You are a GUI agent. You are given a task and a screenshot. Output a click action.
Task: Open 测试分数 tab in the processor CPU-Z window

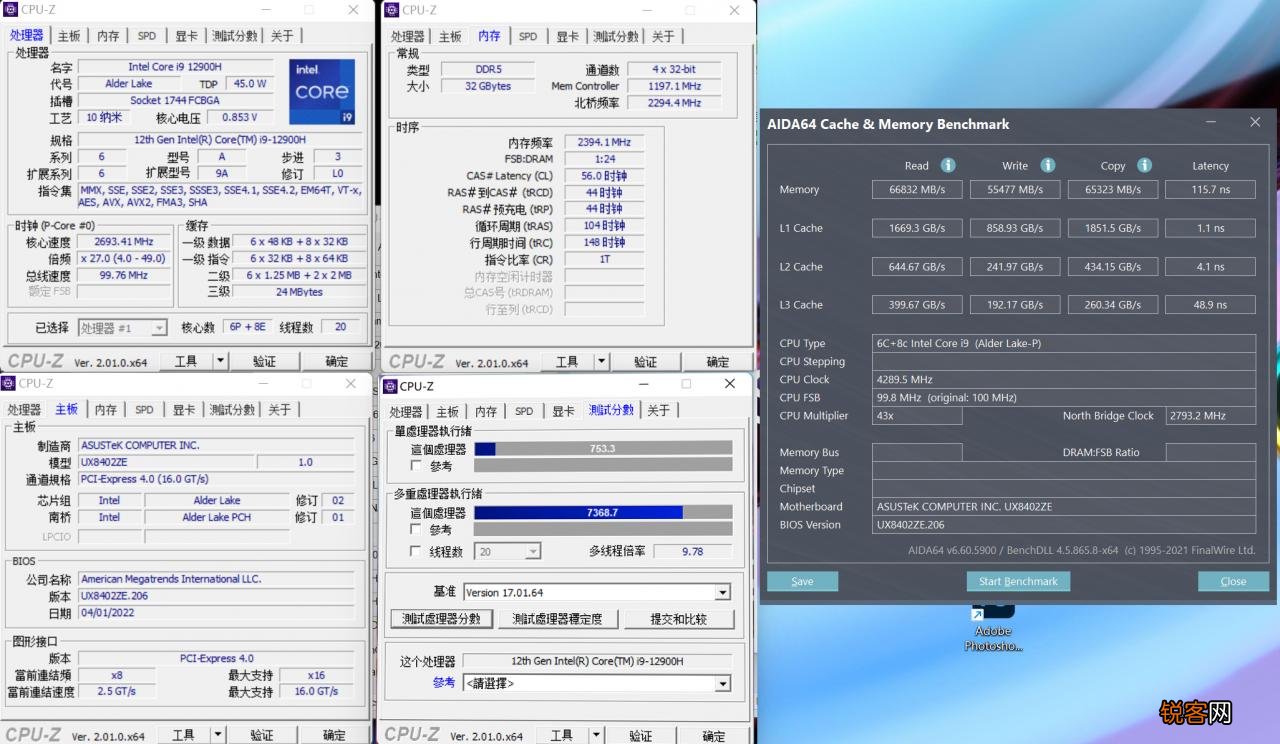234,36
